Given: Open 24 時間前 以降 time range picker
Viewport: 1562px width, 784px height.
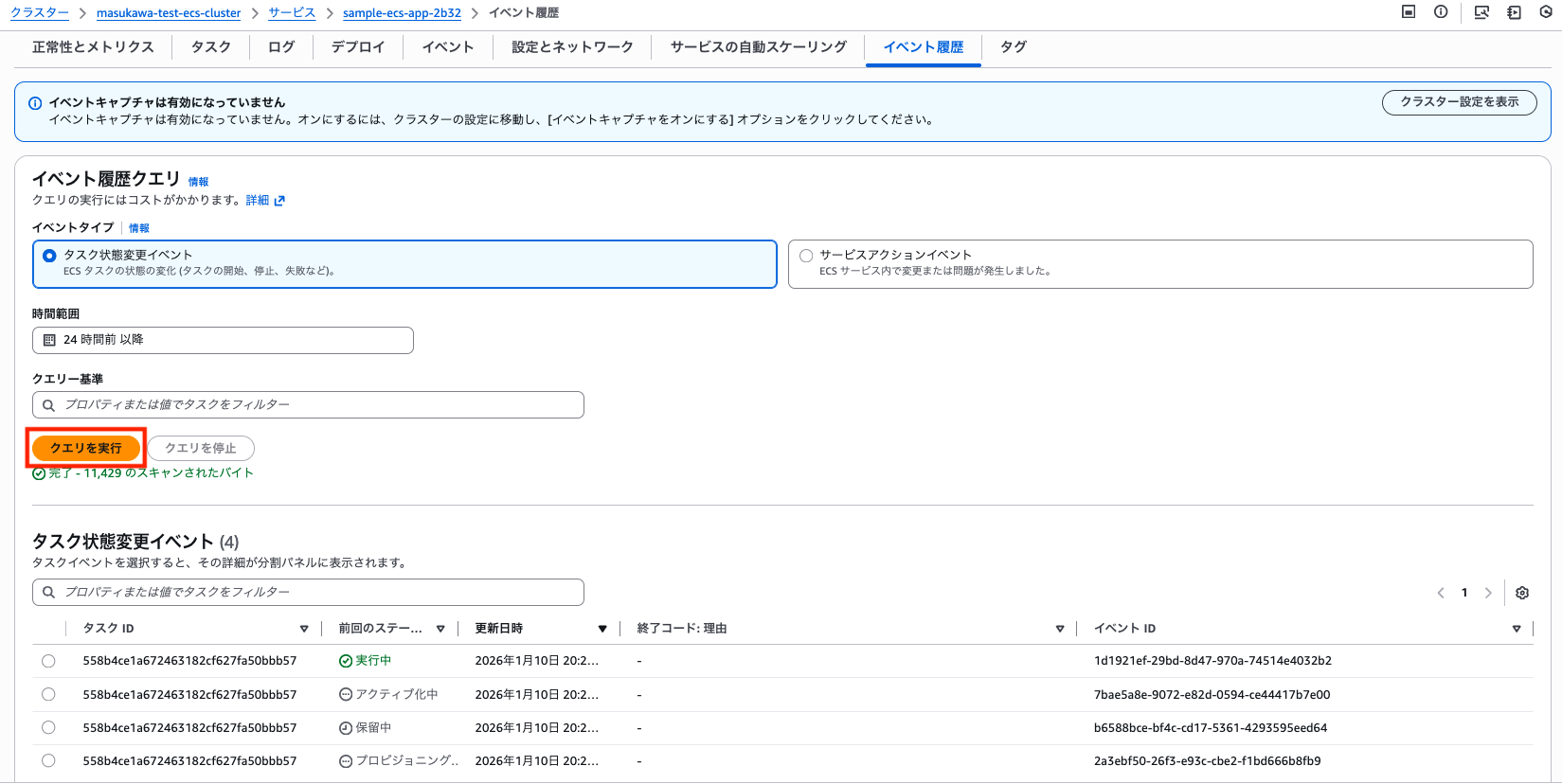Looking at the screenshot, I should pyautogui.click(x=223, y=340).
